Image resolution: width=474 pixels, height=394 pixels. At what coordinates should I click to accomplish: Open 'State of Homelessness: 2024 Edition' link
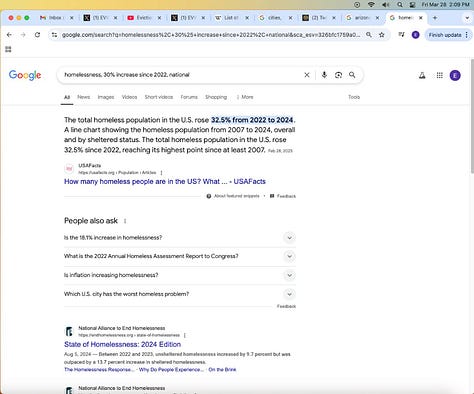122,344
